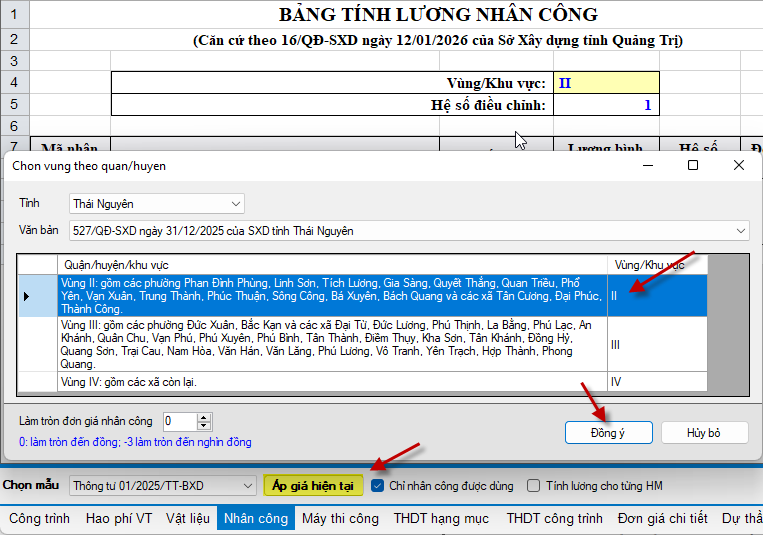Decrease the rounding value with down arrow

pos(204,426)
